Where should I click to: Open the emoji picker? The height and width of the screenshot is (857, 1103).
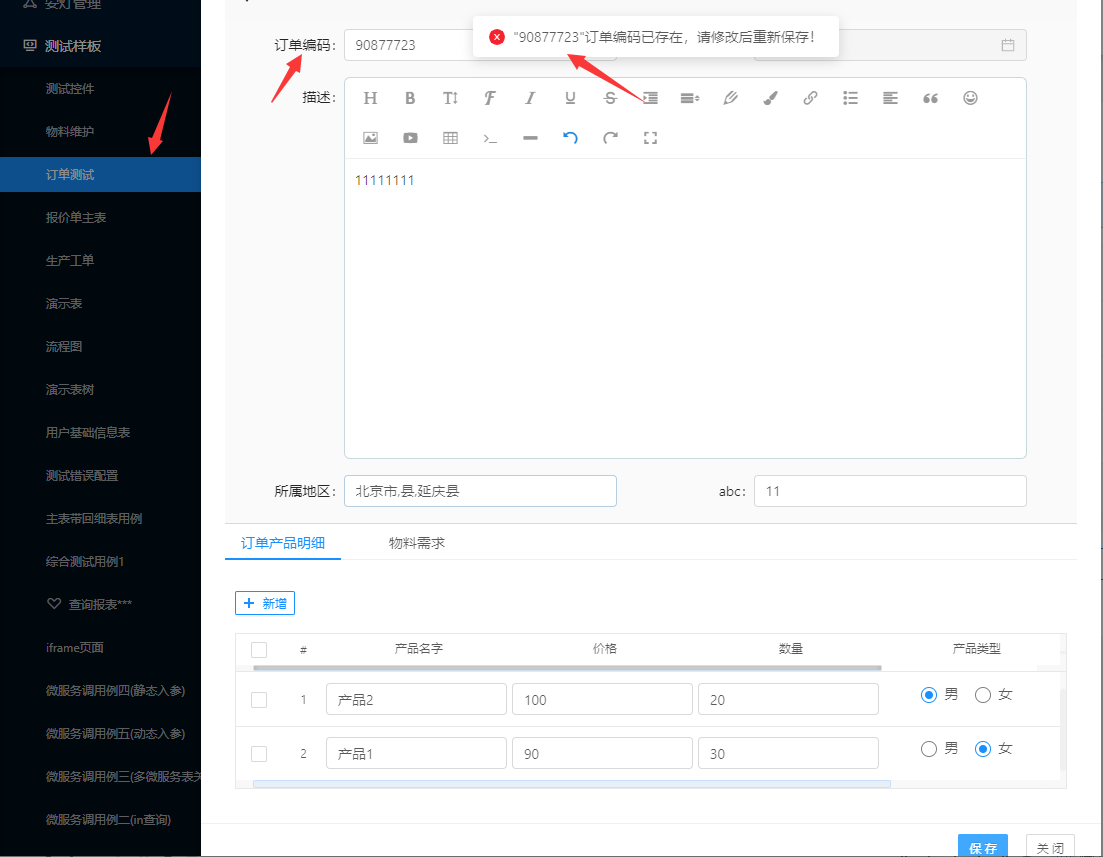tap(970, 98)
